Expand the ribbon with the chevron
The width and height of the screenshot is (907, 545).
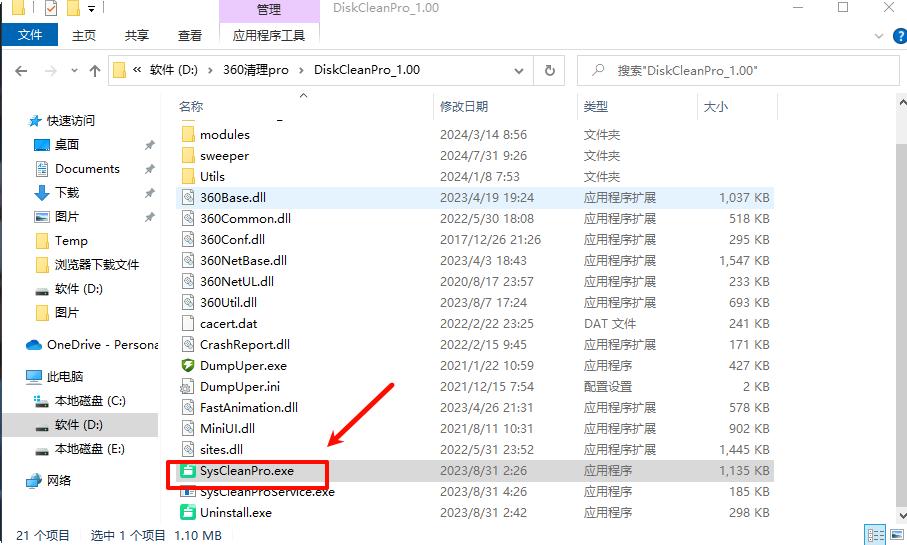click(x=879, y=36)
